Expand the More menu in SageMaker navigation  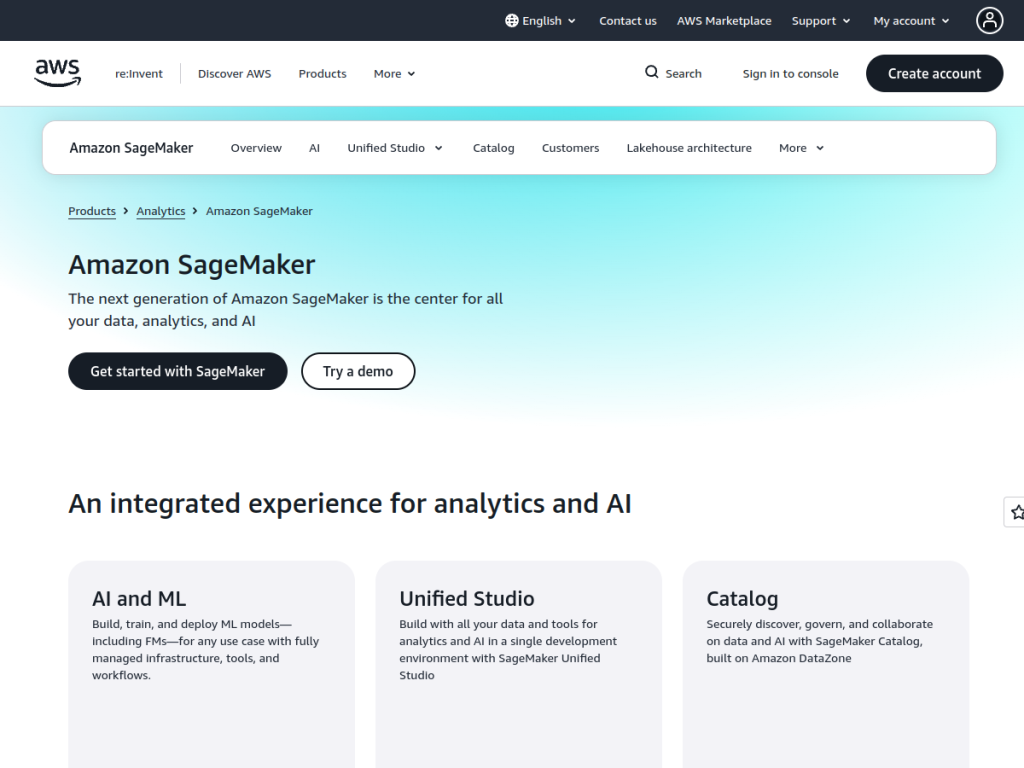click(801, 148)
